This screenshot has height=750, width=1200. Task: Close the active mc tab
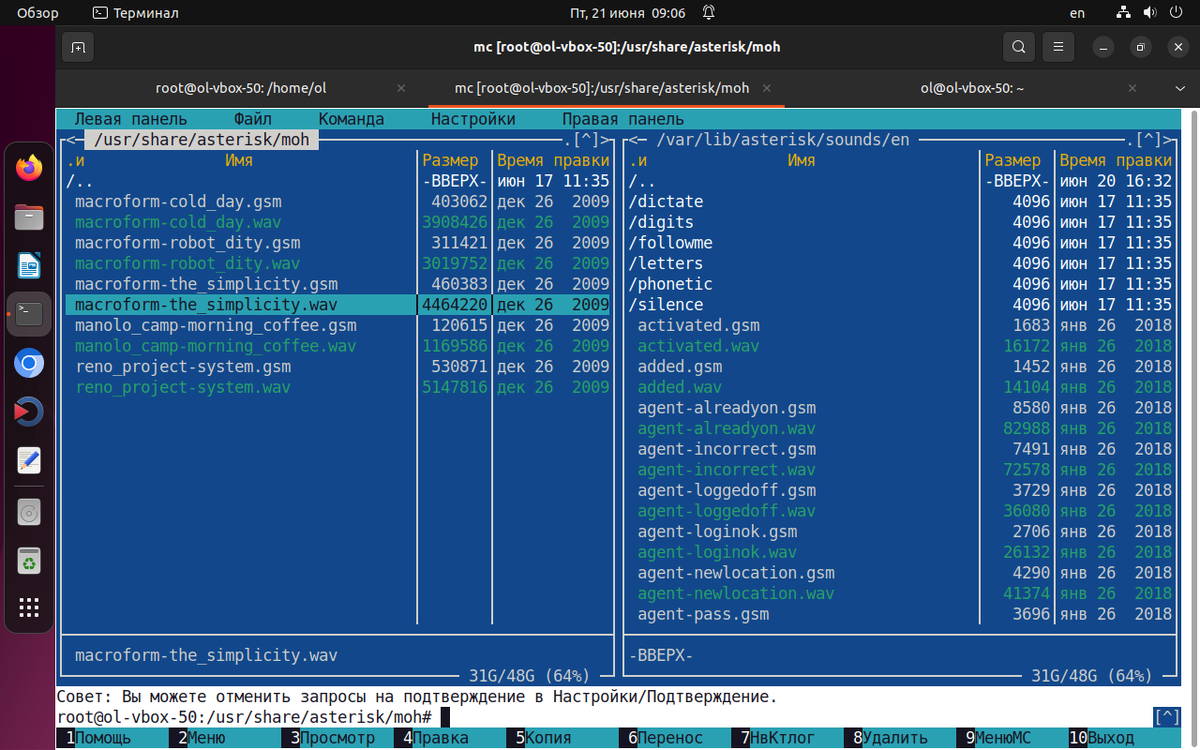[768, 88]
